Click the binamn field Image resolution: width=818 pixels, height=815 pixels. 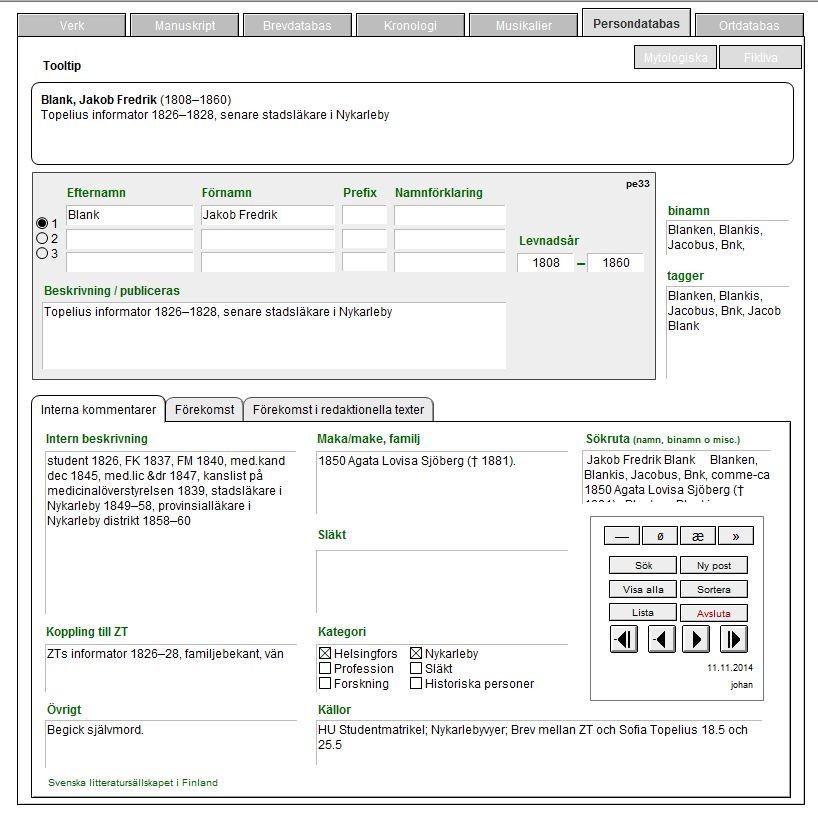click(728, 238)
